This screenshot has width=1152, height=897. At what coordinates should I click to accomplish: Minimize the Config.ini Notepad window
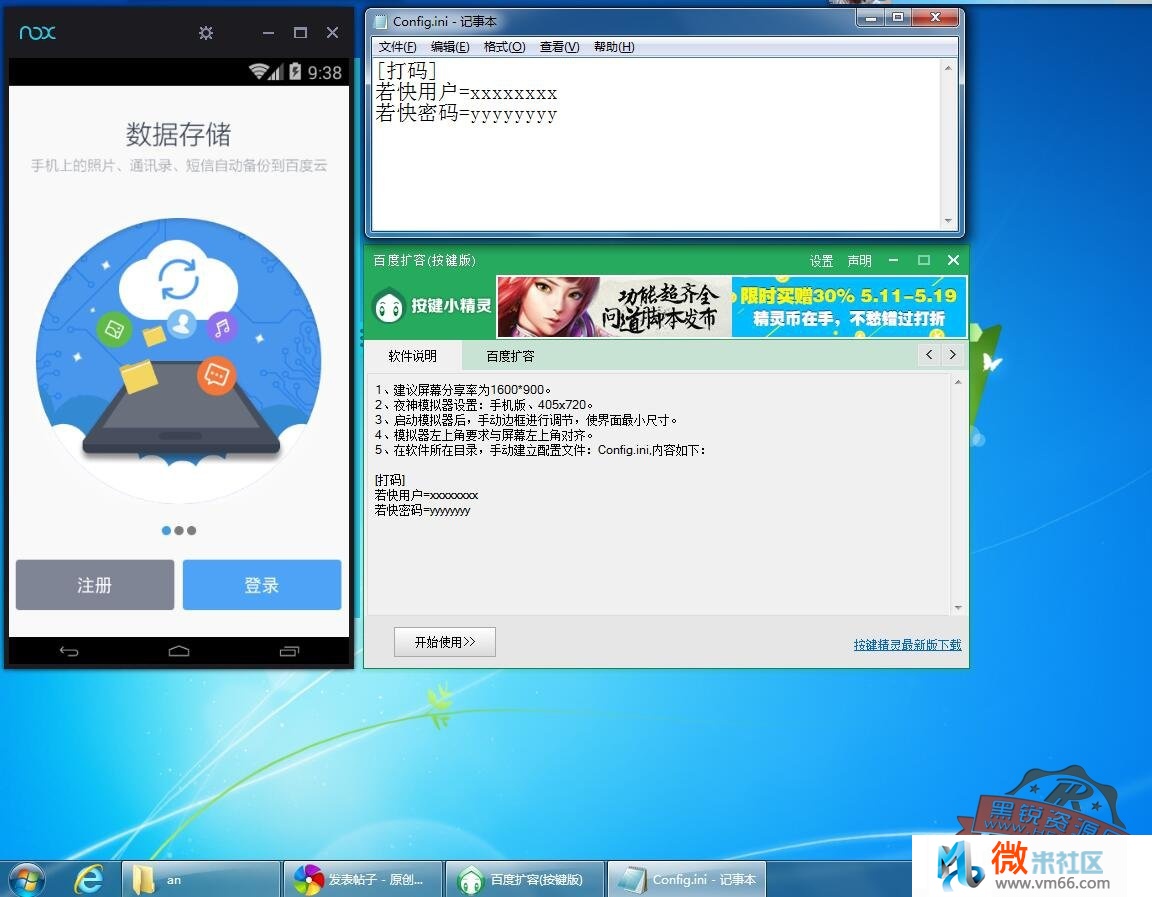tap(871, 18)
